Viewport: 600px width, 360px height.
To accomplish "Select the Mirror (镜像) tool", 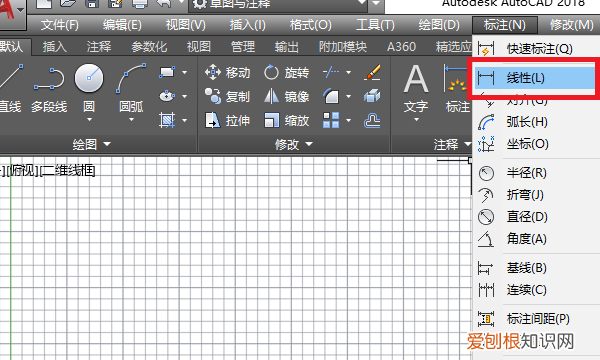I will [x=286, y=96].
